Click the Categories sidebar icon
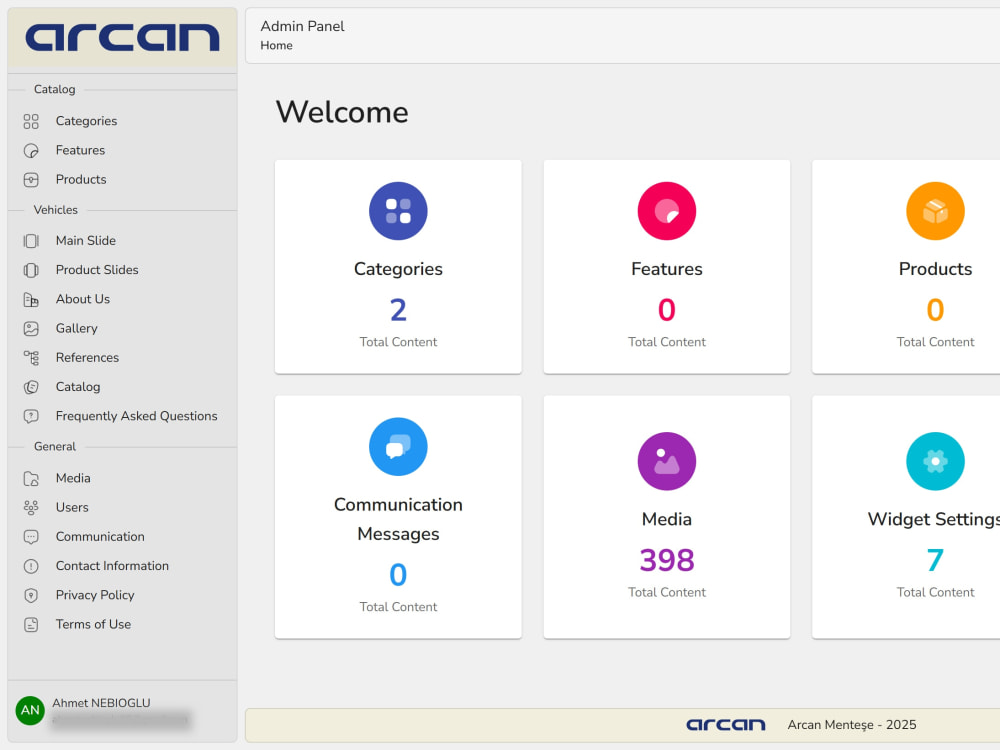The width and height of the screenshot is (1000, 750). click(31, 121)
